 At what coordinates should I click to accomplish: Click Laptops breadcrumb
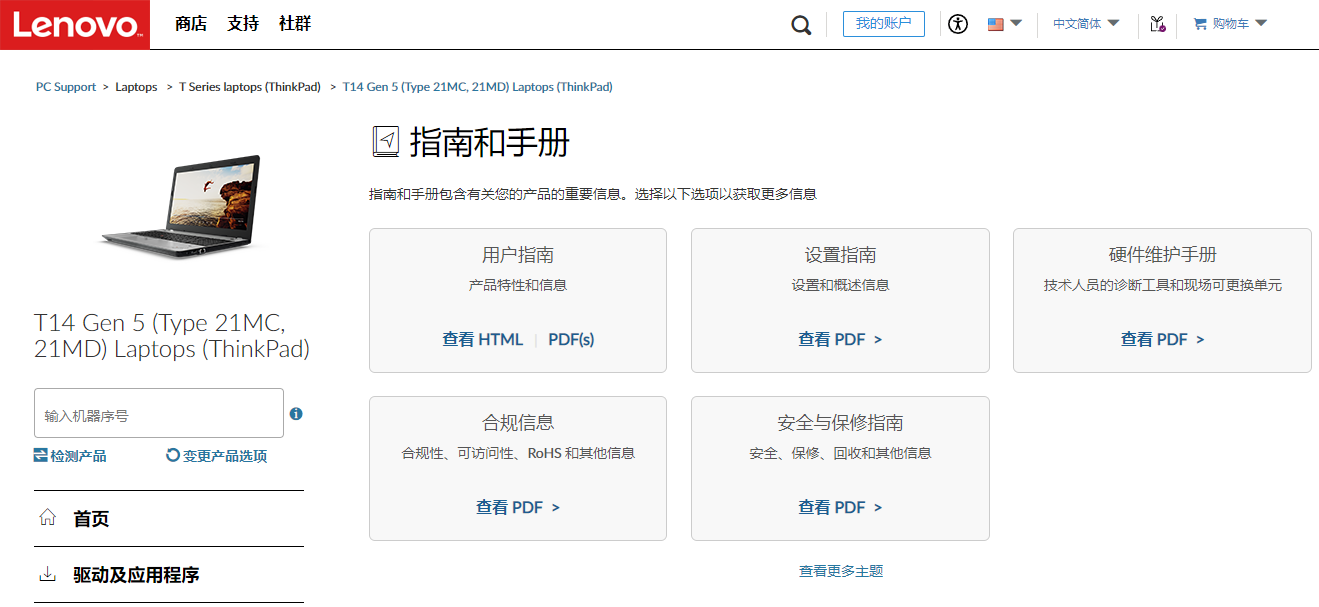pyautogui.click(x=136, y=87)
